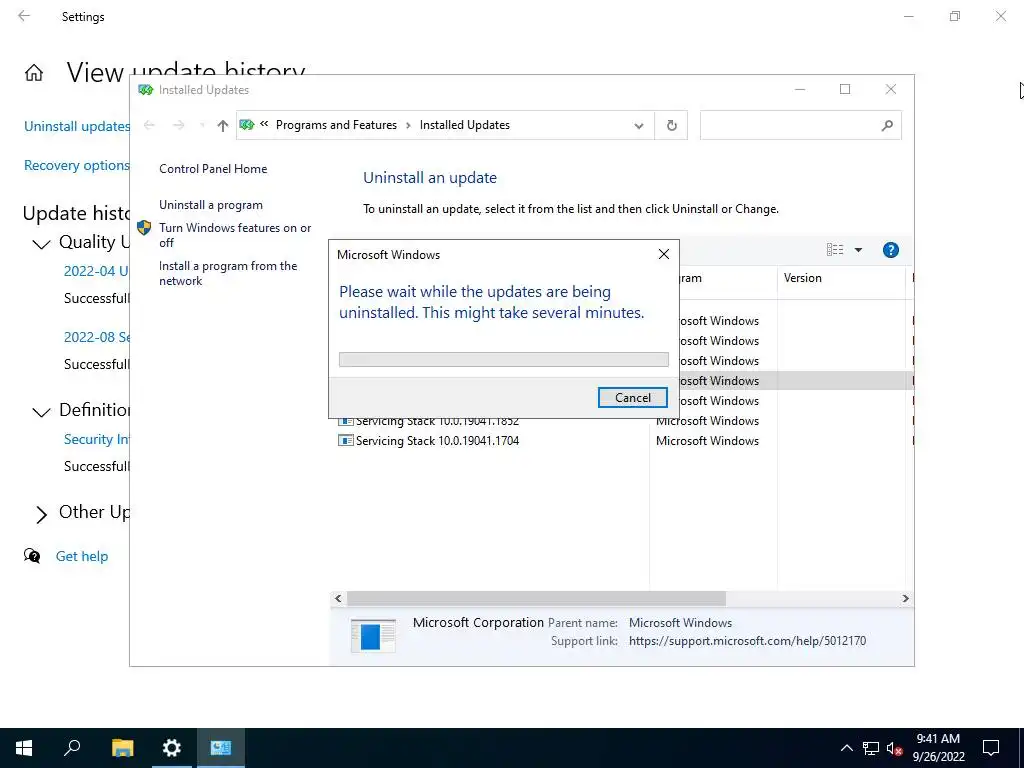This screenshot has width=1024, height=768.
Task: Select Installed Updates breadcrumb
Action: [x=464, y=125]
